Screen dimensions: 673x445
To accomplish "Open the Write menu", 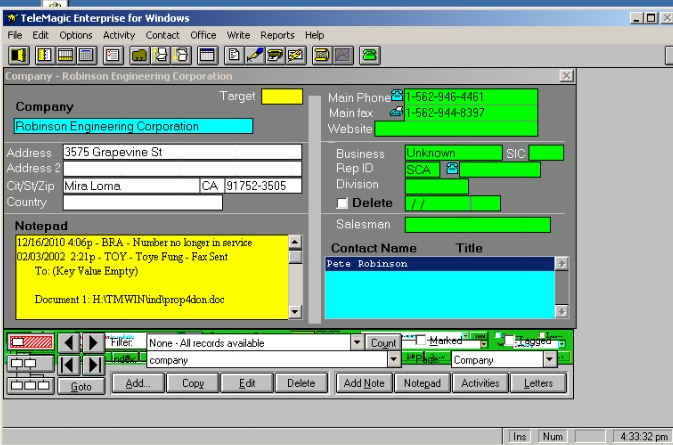I will click(x=238, y=35).
